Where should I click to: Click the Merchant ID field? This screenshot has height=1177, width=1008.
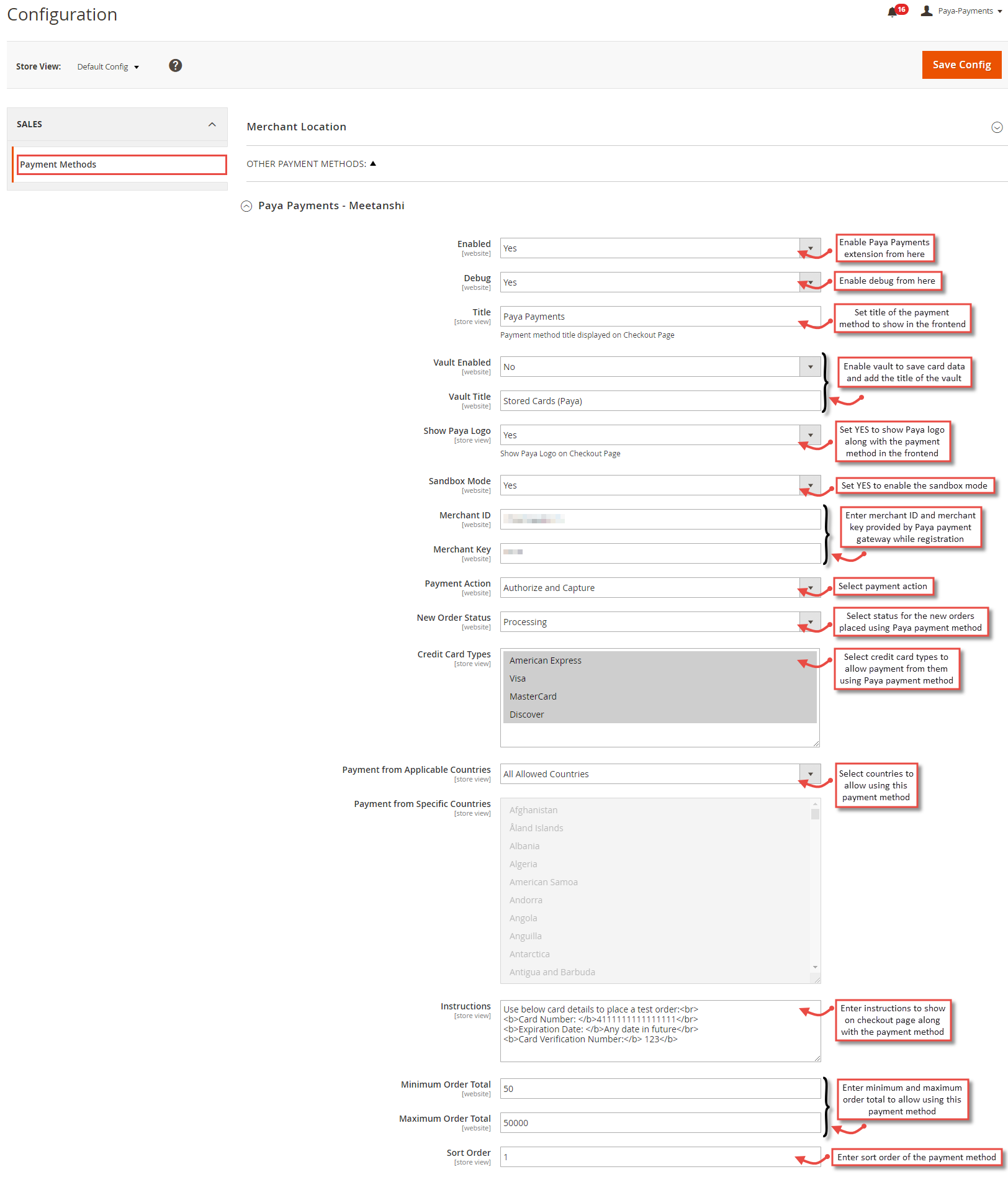[660, 520]
